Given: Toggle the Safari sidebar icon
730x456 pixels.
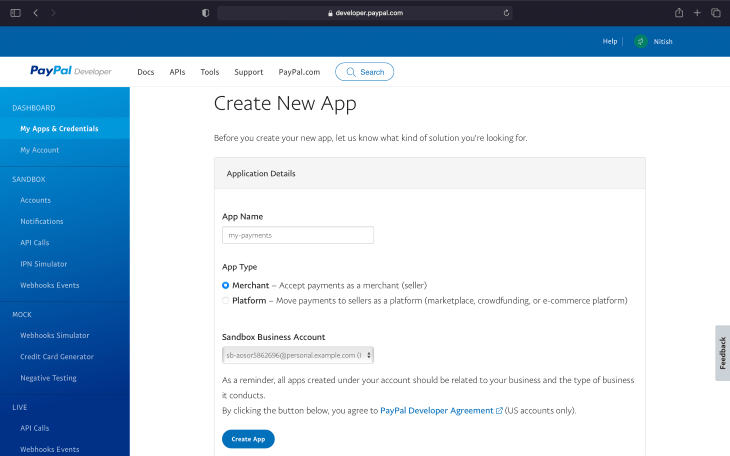Looking at the screenshot, I should coord(15,13).
